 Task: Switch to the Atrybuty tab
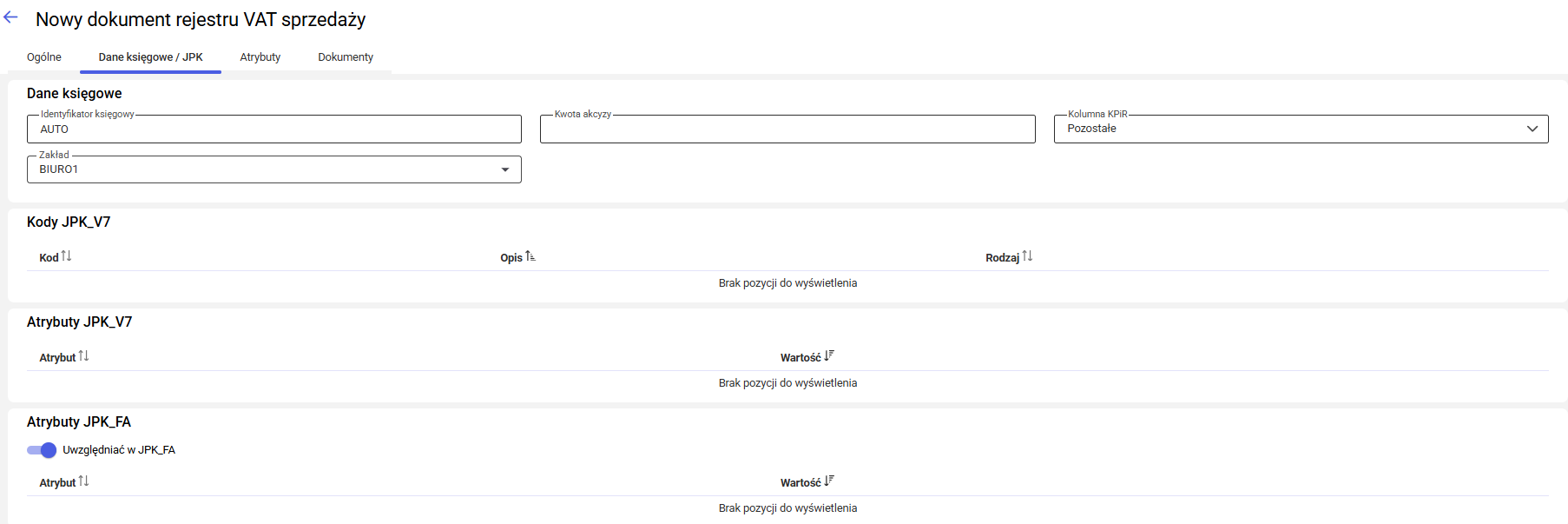pos(260,57)
